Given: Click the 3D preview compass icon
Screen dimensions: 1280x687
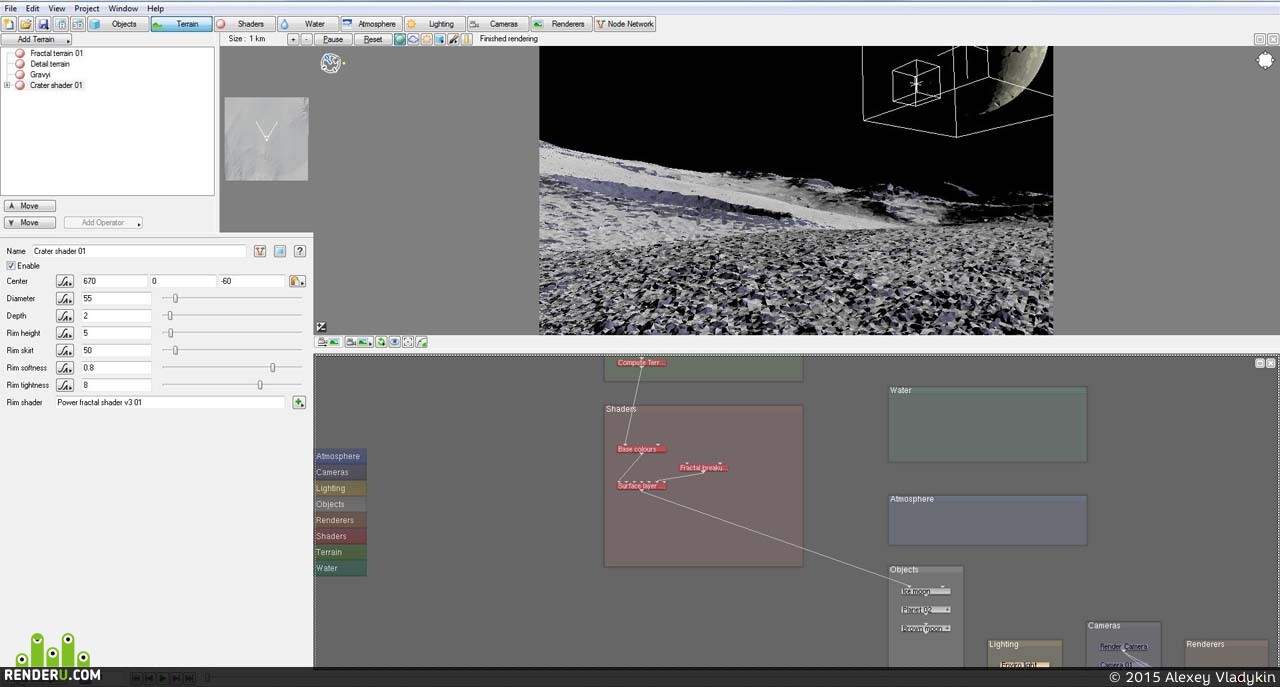Looking at the screenshot, I should (331, 63).
